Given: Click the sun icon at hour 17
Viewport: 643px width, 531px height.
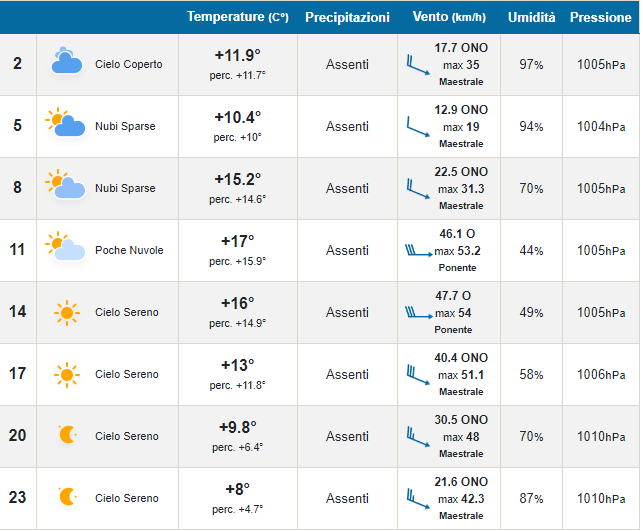Looking at the screenshot, I should pos(66,374).
